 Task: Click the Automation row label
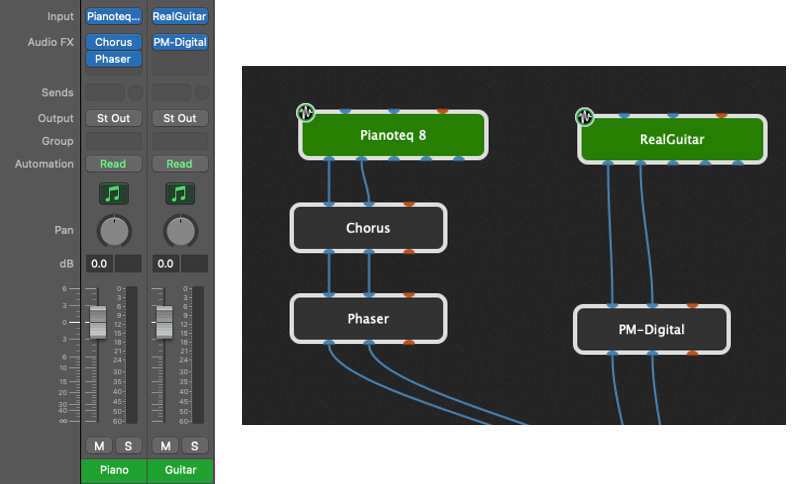[44, 164]
